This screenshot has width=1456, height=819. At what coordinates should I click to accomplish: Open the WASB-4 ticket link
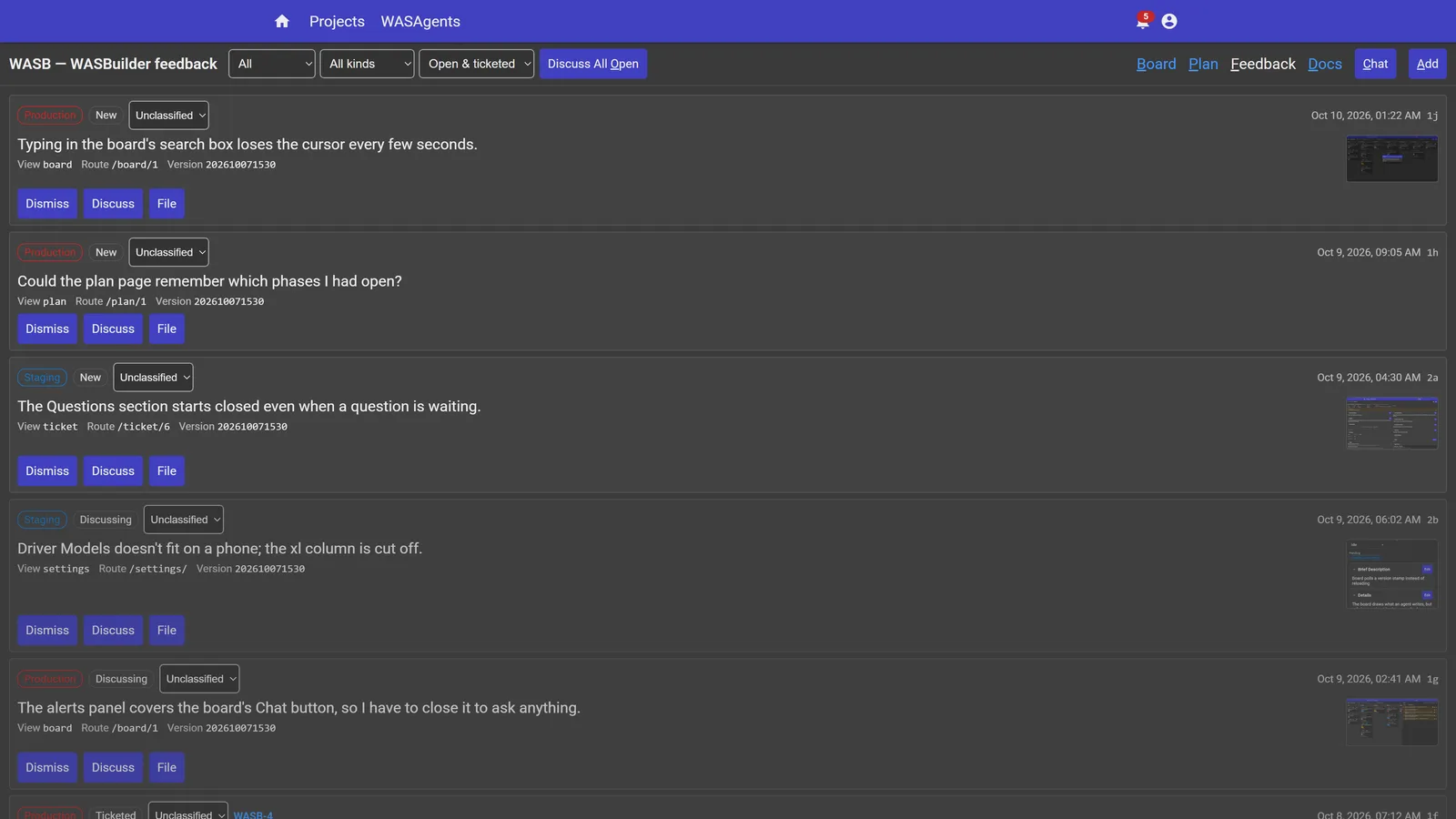(x=253, y=814)
